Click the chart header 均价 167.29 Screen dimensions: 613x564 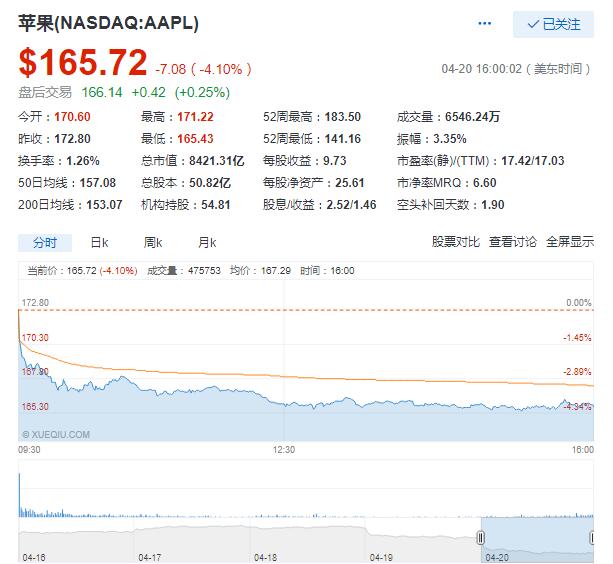(260, 270)
